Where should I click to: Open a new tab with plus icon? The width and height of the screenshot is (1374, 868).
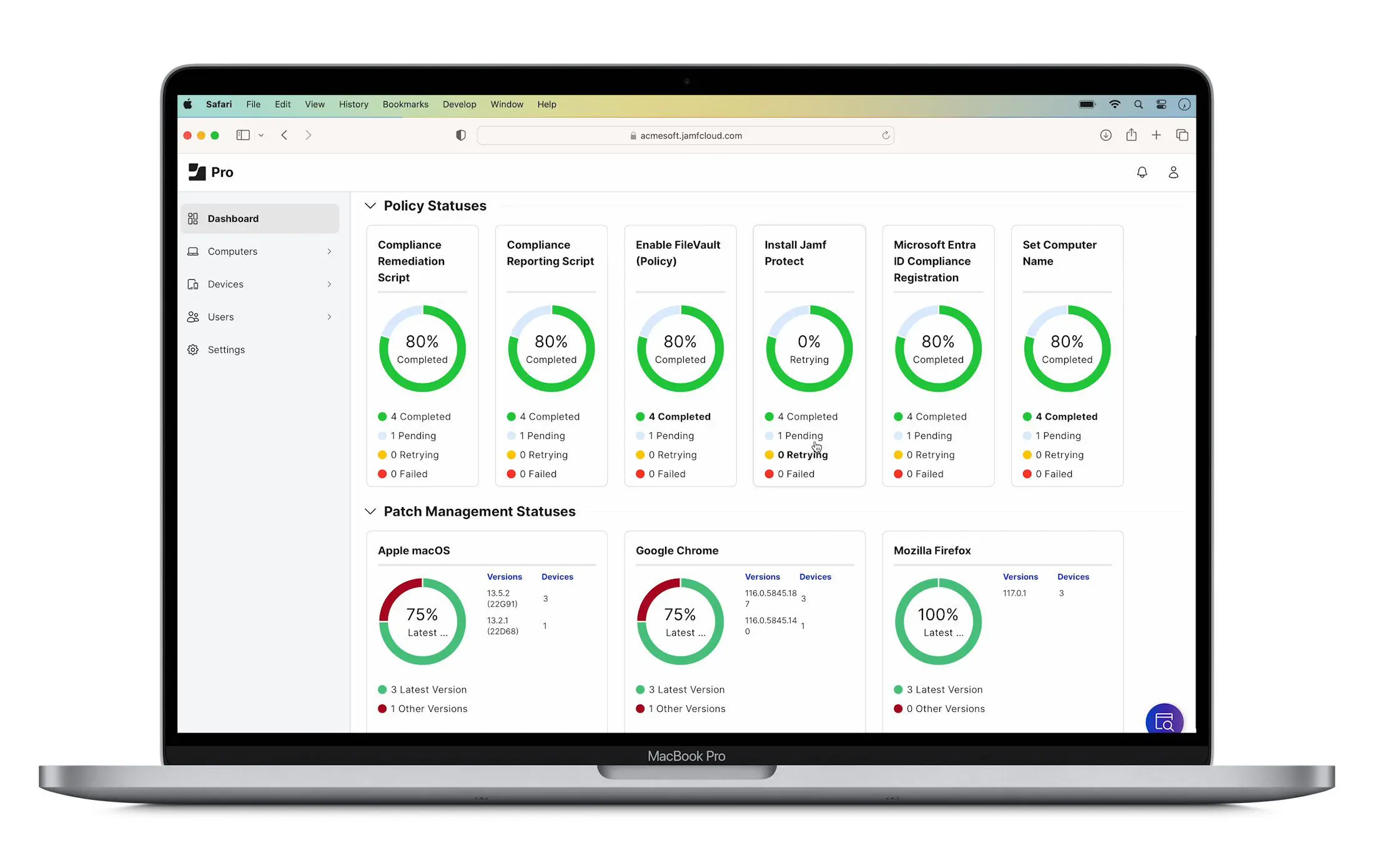click(x=1156, y=135)
